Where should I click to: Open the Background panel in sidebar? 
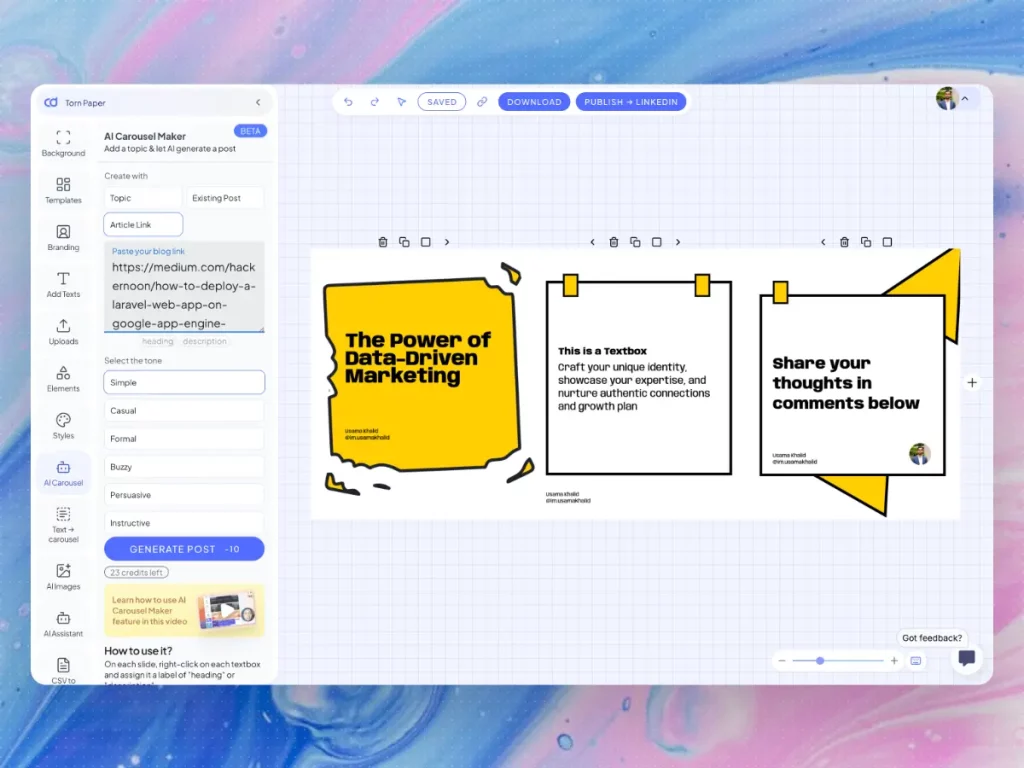coord(63,145)
